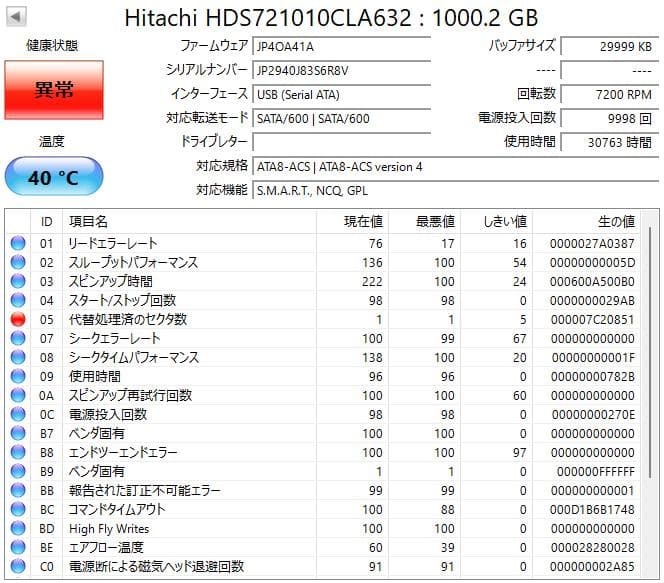This screenshot has width=664, height=583.
Task: Click the 最悪値 column header
Action: point(424,221)
